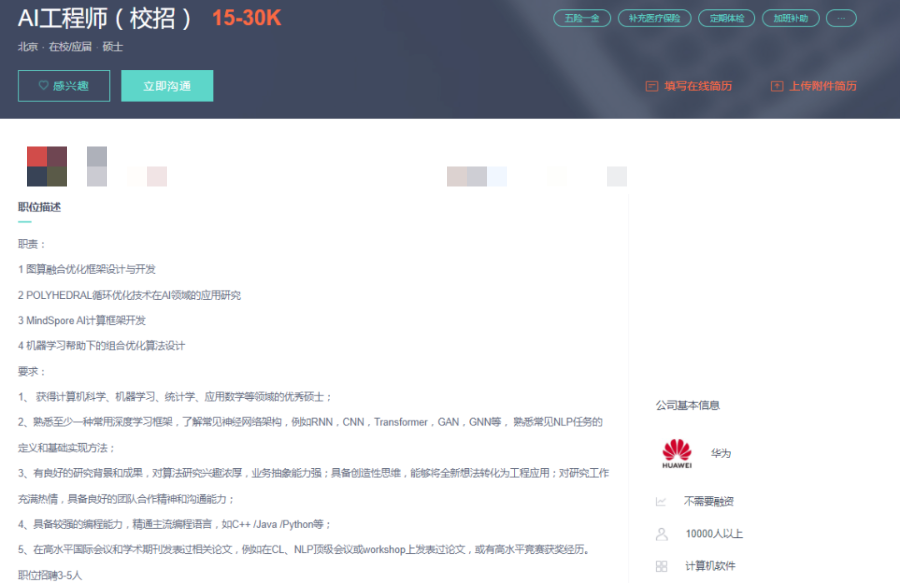Click the AI工程师（校招） job title

pos(104,18)
